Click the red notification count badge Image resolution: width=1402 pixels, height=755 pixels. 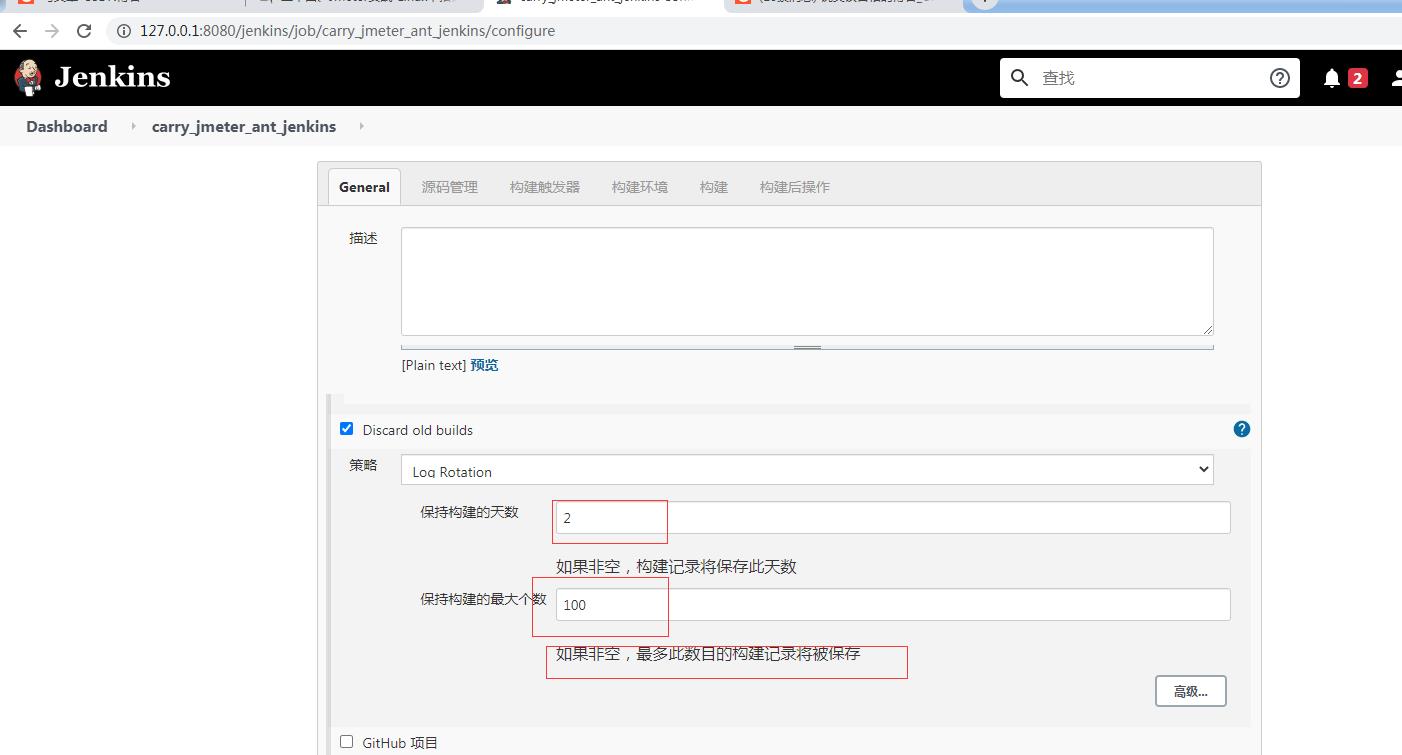pyautogui.click(x=1357, y=78)
